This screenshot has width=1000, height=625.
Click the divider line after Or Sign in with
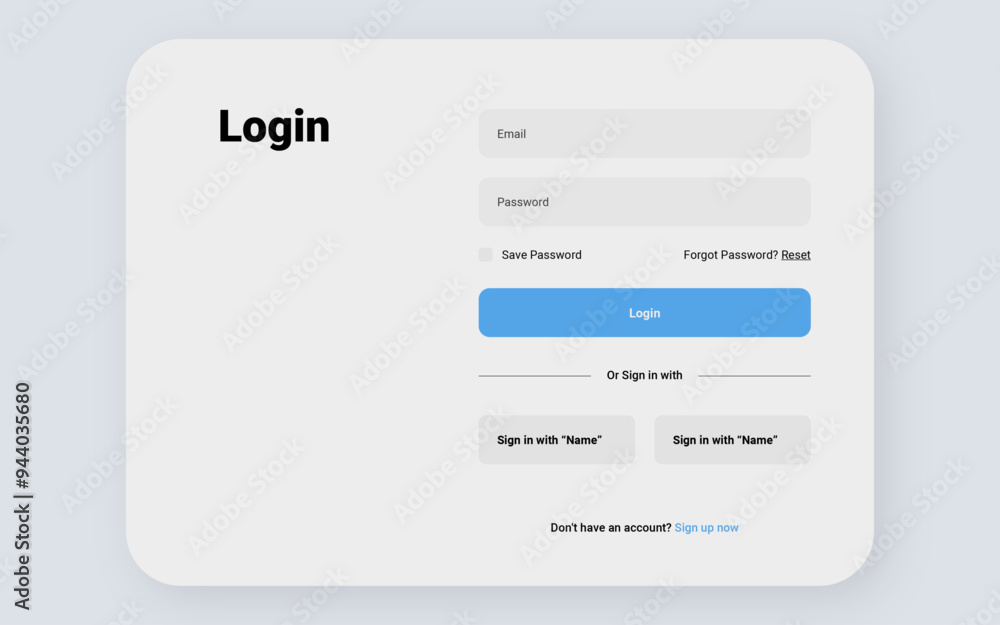tap(754, 376)
